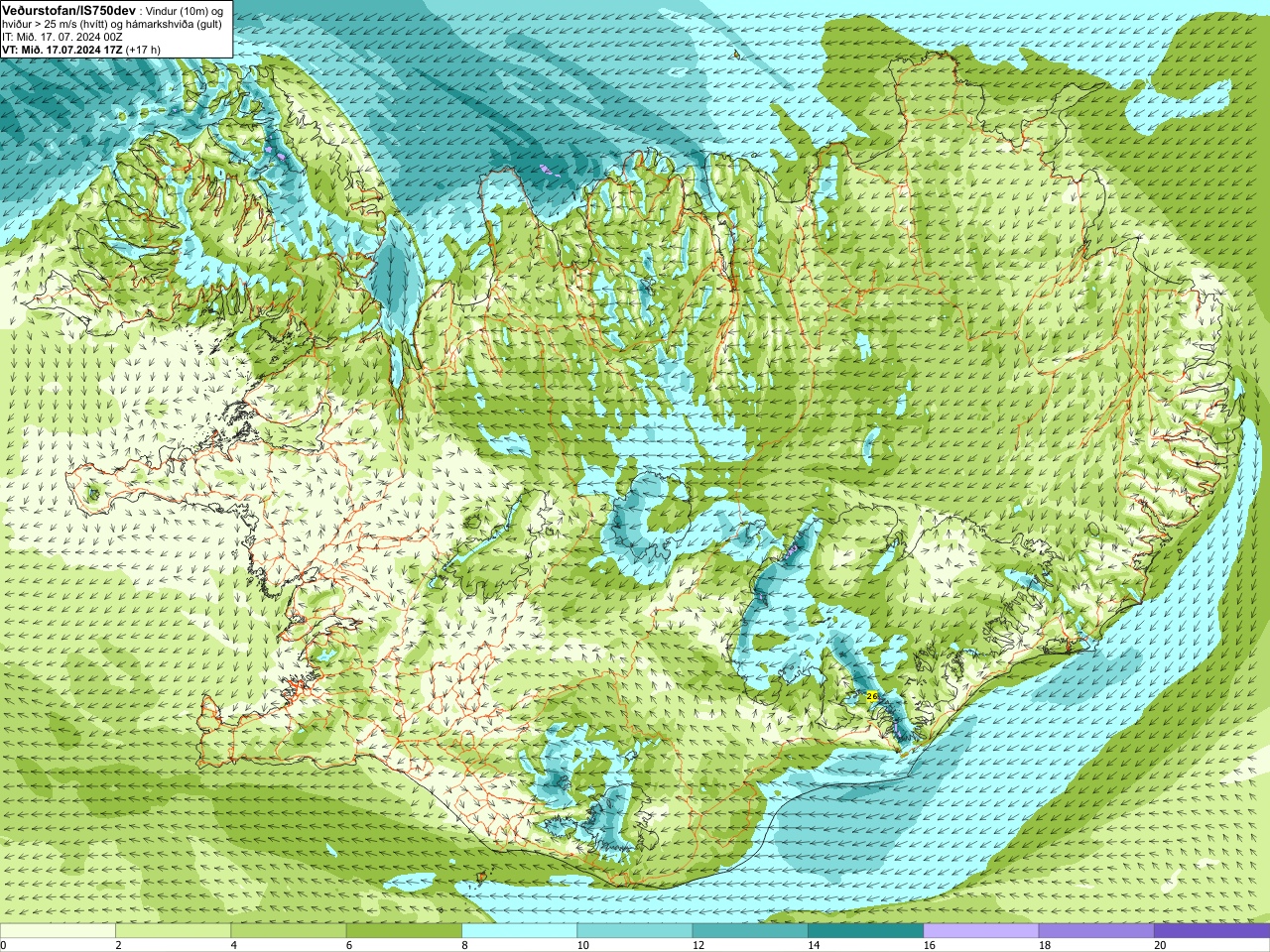The height and width of the screenshot is (952, 1270).
Task: Click the legend scale label '4'
Action: pyautogui.click(x=233, y=945)
